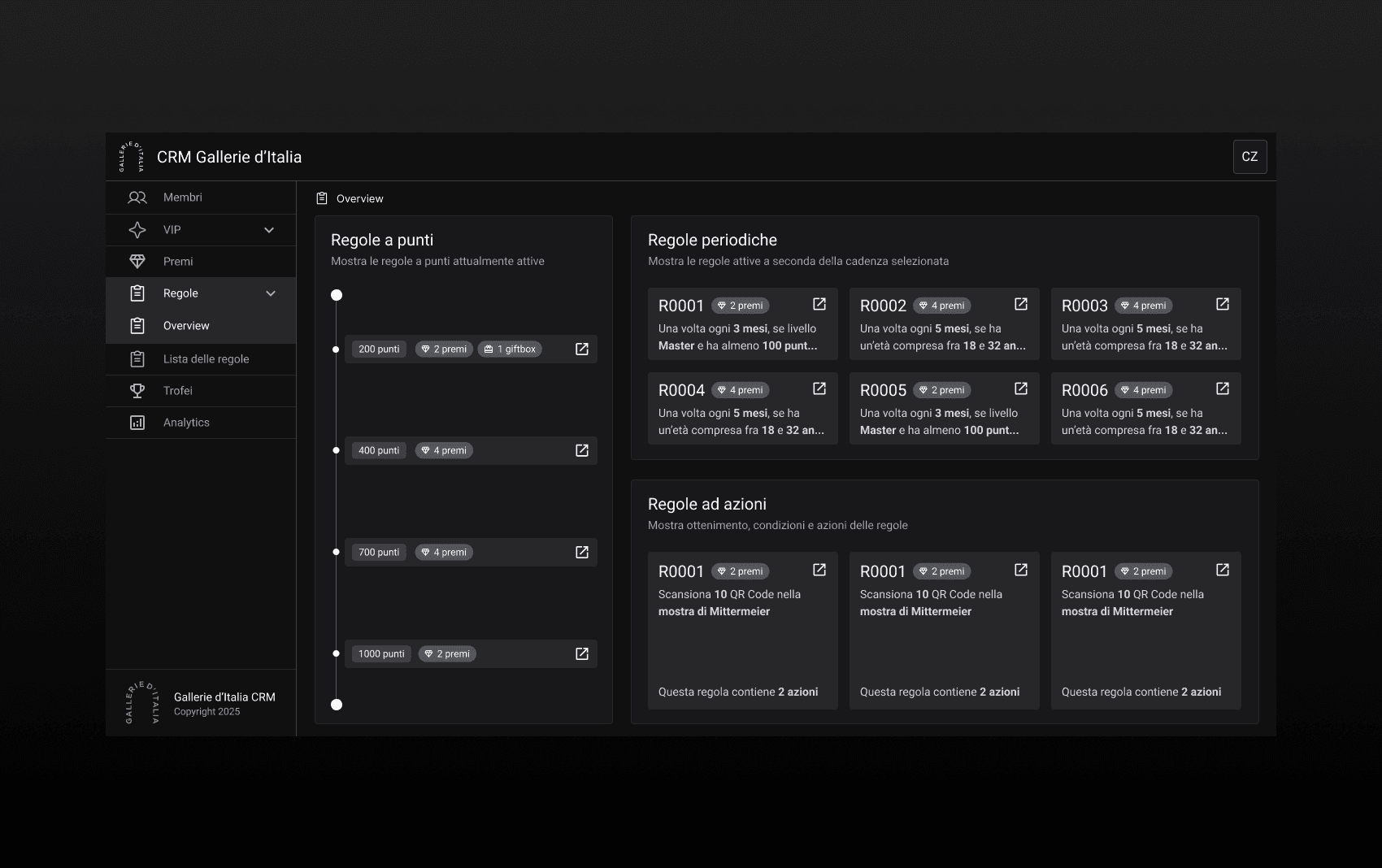Click the 4 premi badge on 400 punti row
1382x868 pixels.
[444, 450]
